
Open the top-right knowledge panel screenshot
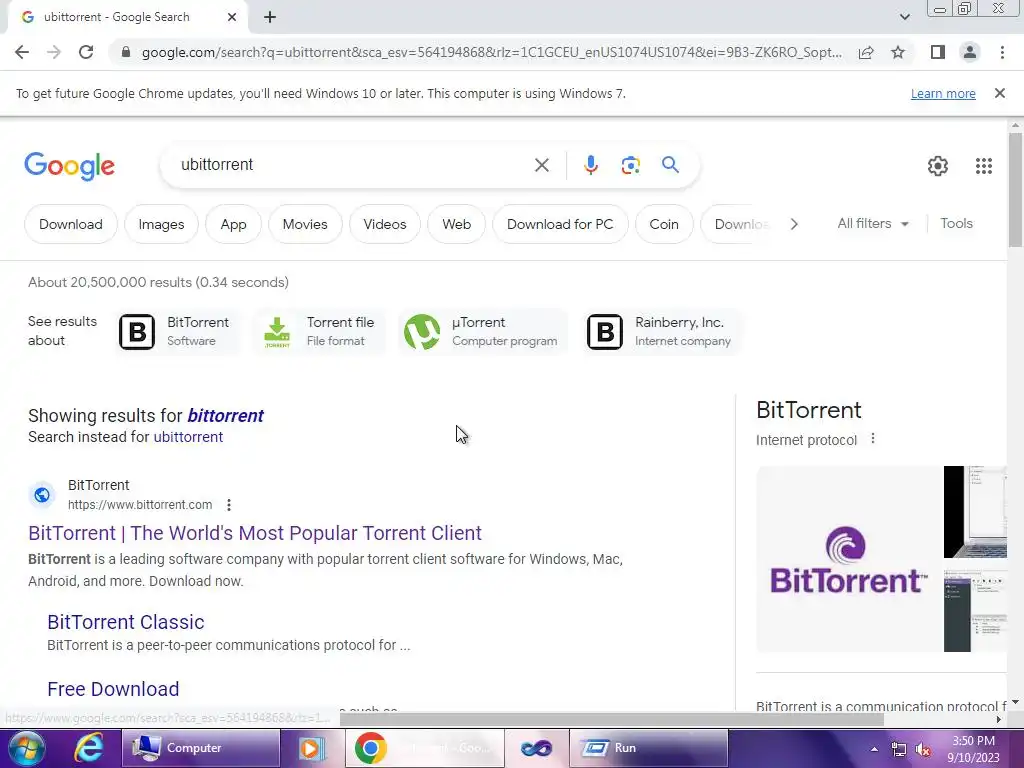pos(975,512)
